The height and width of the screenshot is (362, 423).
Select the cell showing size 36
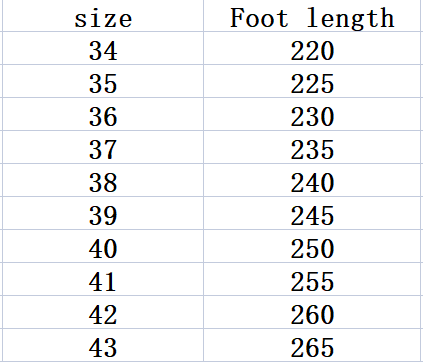[x=103, y=114]
